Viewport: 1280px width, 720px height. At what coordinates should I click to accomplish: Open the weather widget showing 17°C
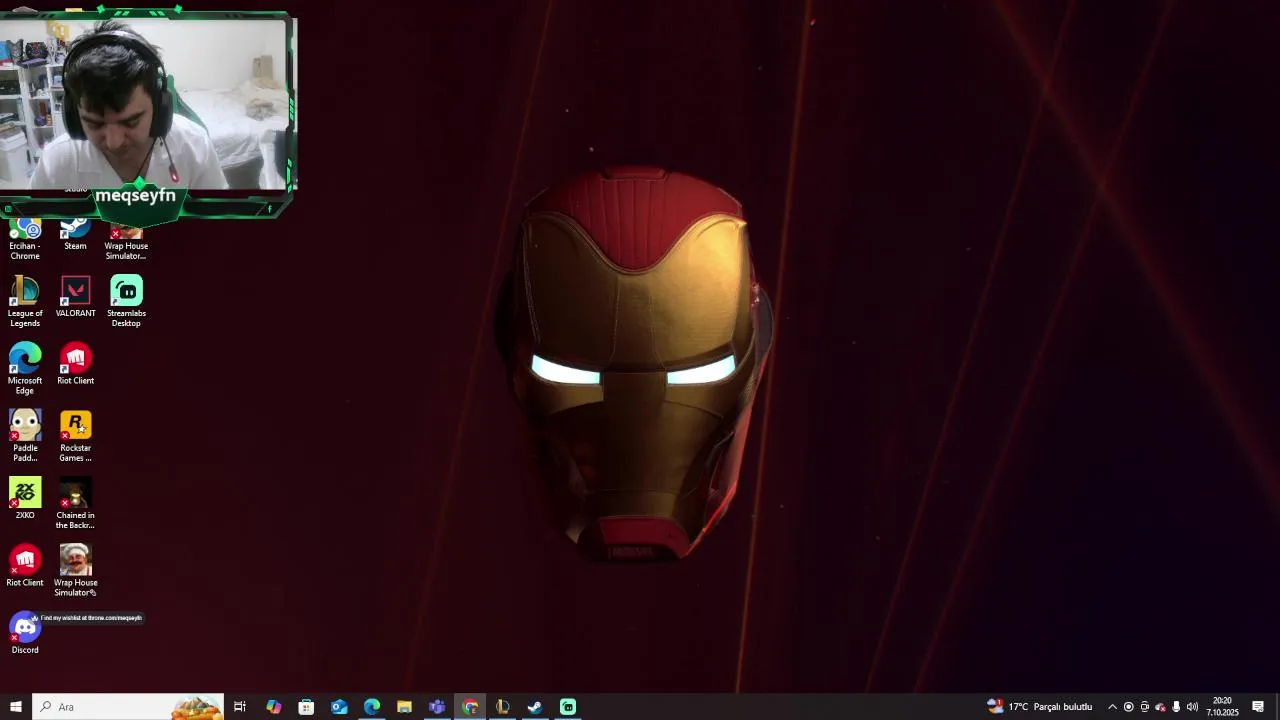pyautogui.click(x=1040, y=707)
